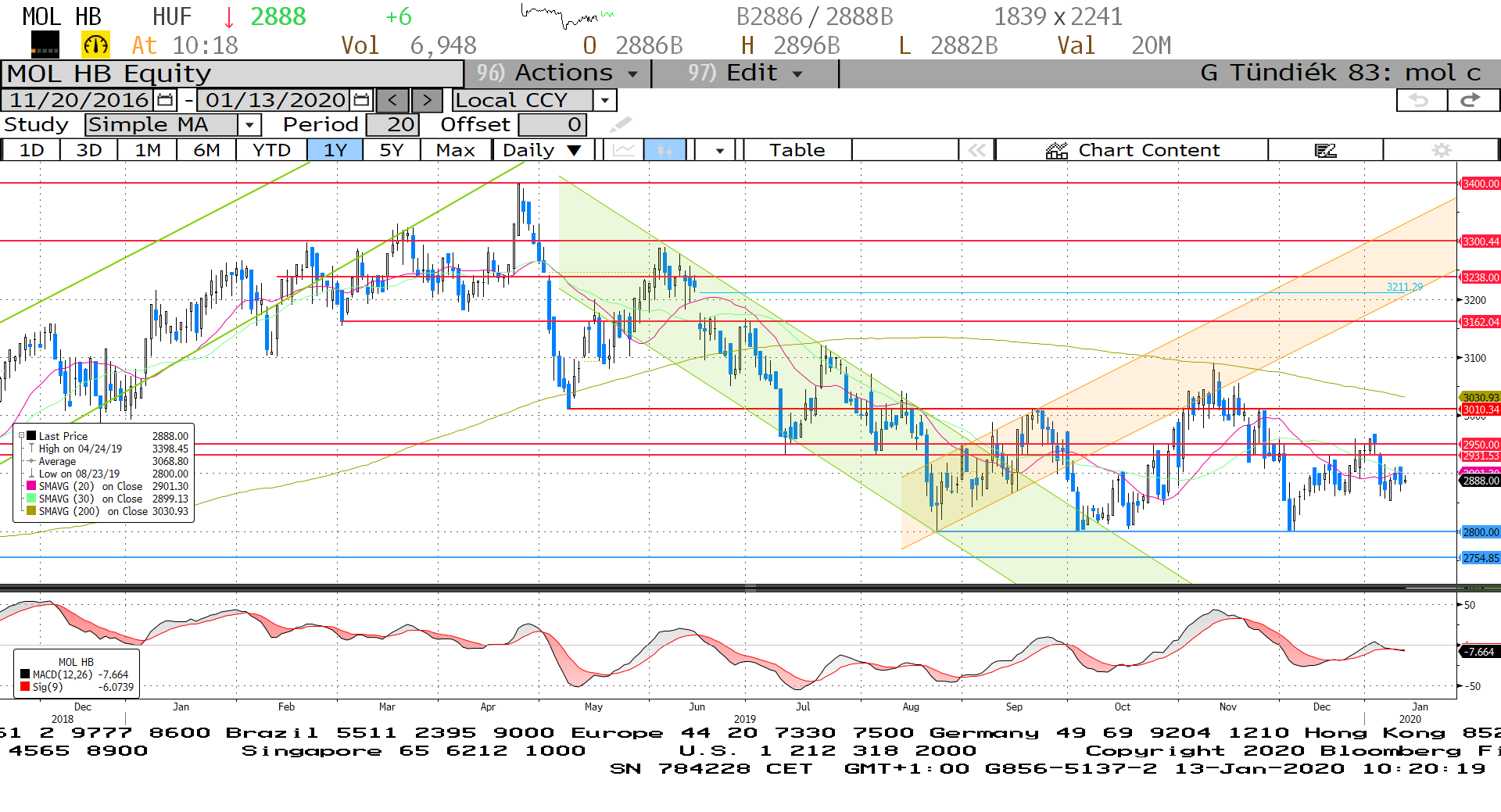This screenshot has width=1501, height=812.
Task: Click the undo arrow button
Action: point(1420,100)
